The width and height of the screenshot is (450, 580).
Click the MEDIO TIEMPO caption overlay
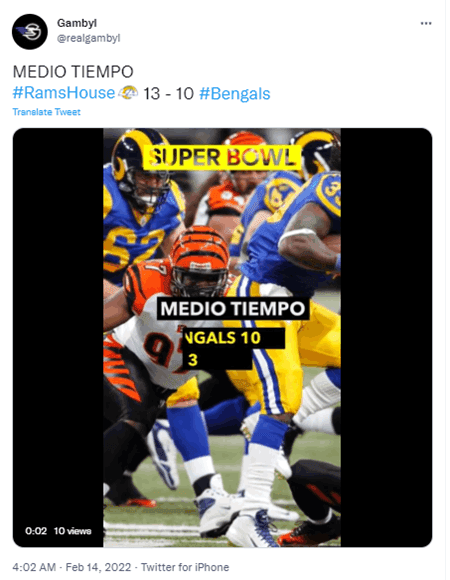tap(233, 308)
